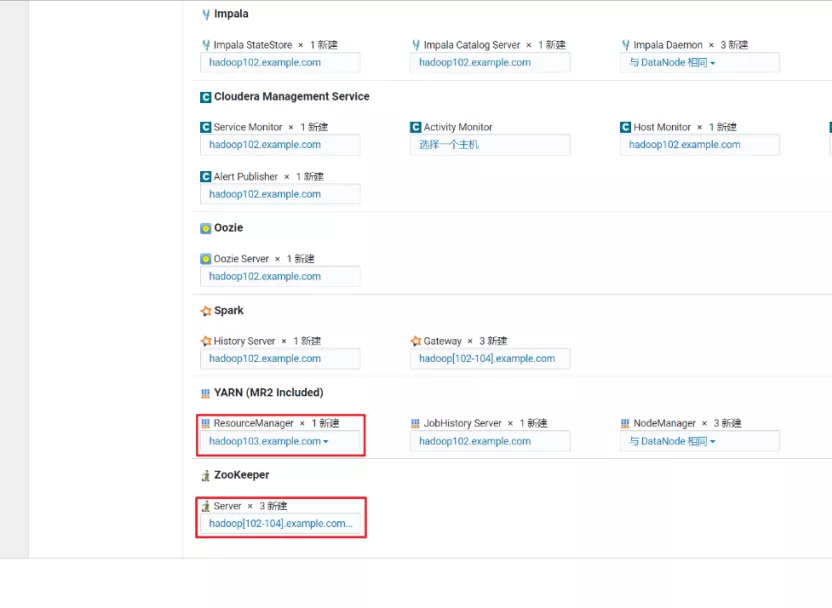Click the YARN section header icon
The width and height of the screenshot is (832, 608).
click(x=206, y=393)
